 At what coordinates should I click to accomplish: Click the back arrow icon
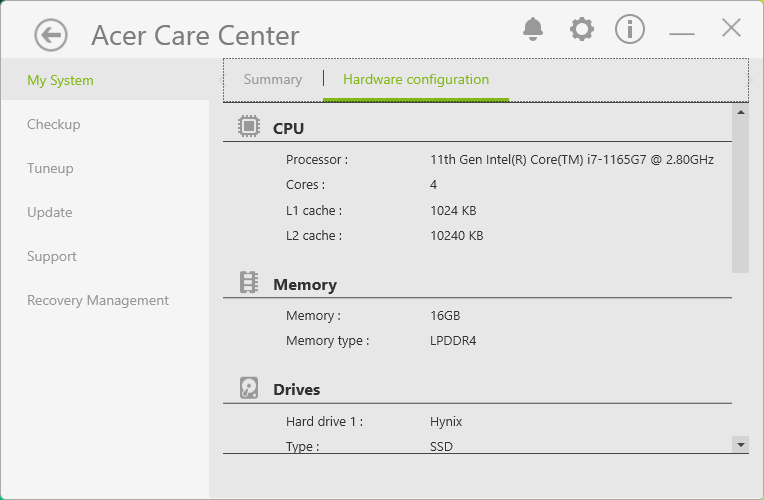pos(50,35)
